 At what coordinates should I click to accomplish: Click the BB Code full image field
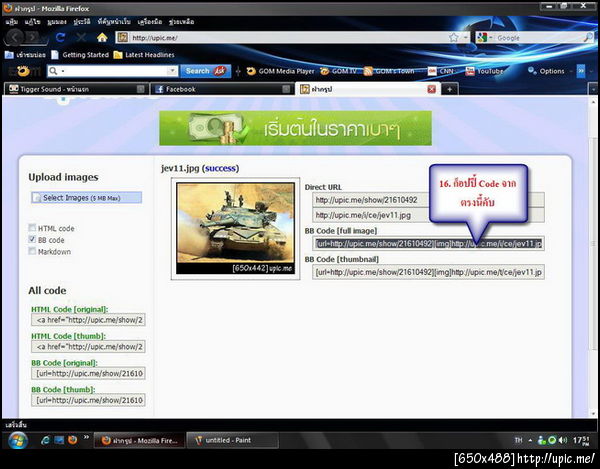tap(428, 244)
